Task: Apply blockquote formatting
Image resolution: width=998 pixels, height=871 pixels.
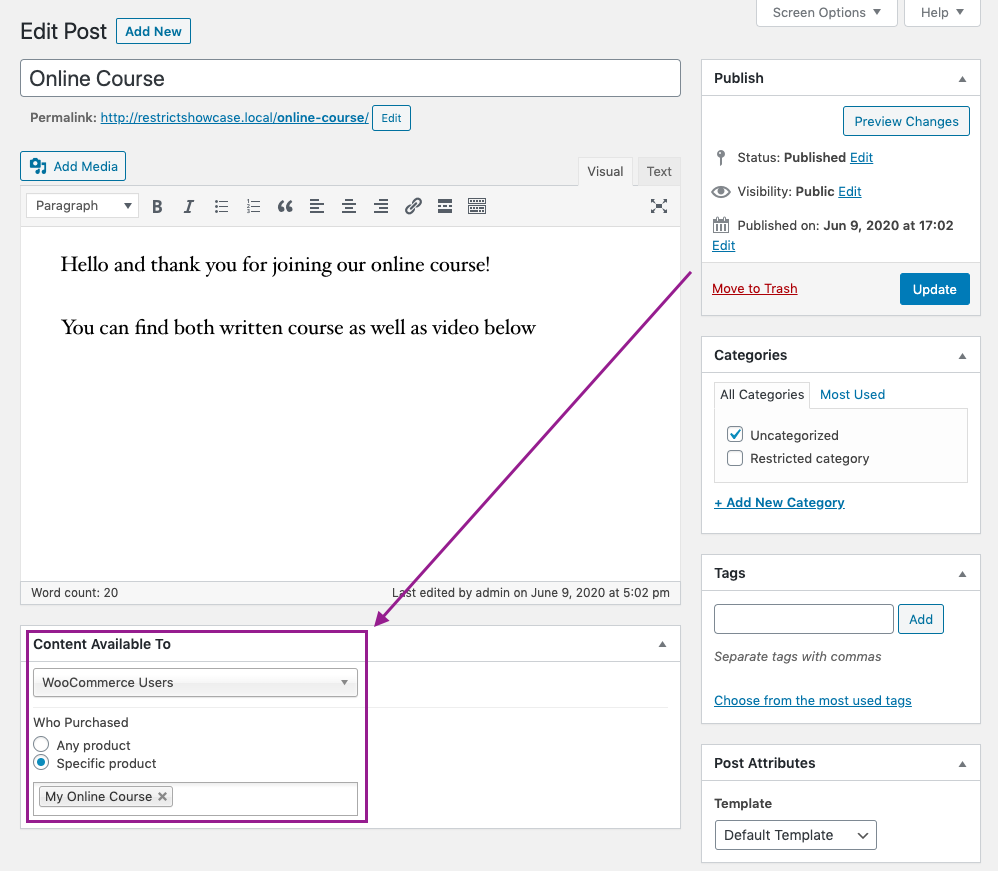Action: [x=285, y=206]
